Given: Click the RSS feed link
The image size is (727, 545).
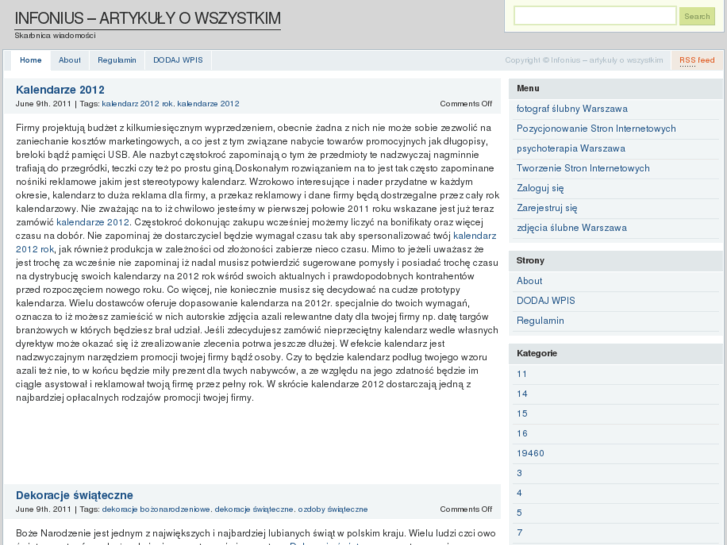Looking at the screenshot, I should (x=697, y=60).
